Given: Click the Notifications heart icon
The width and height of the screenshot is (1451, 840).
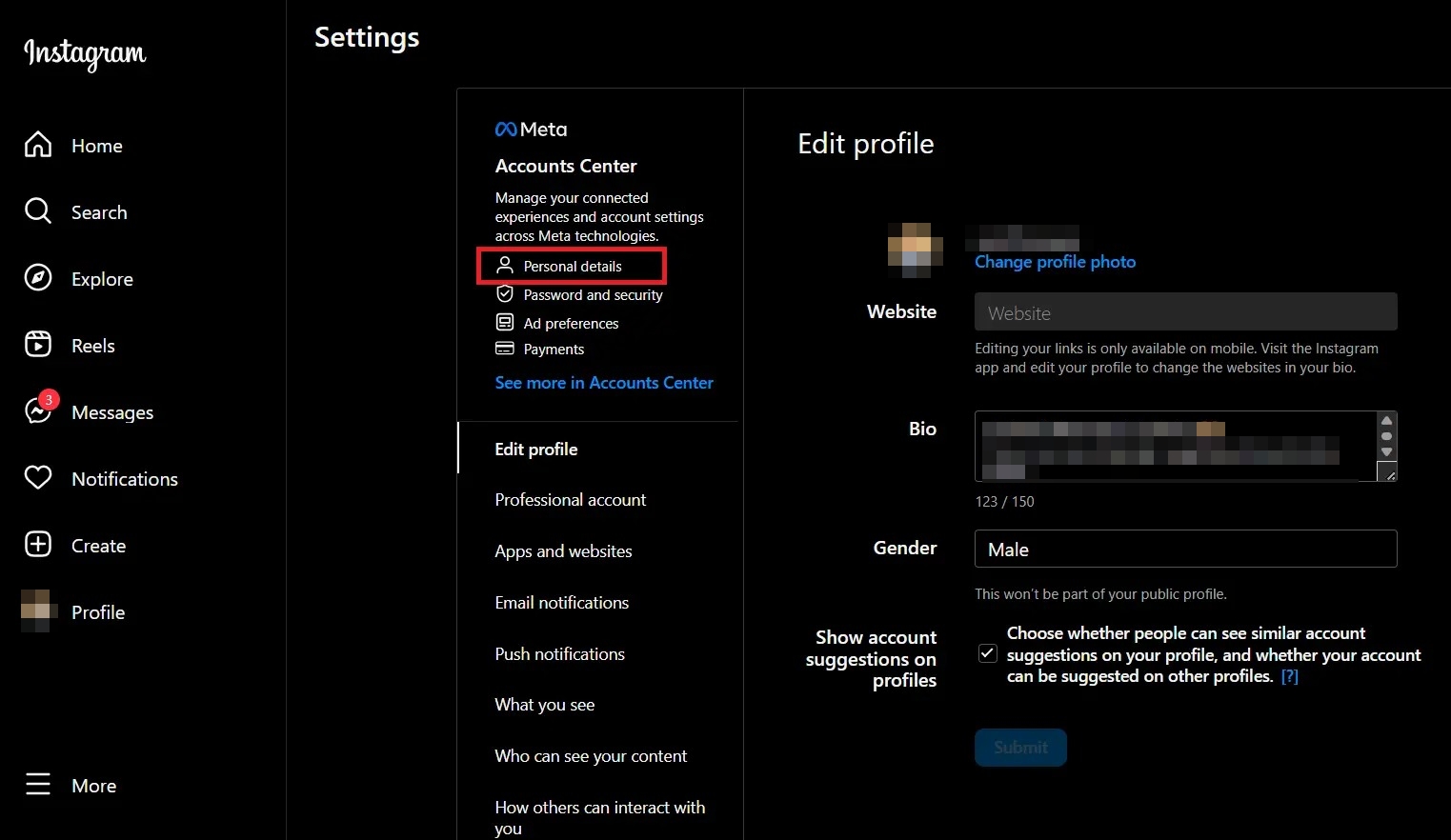Looking at the screenshot, I should coord(38,478).
